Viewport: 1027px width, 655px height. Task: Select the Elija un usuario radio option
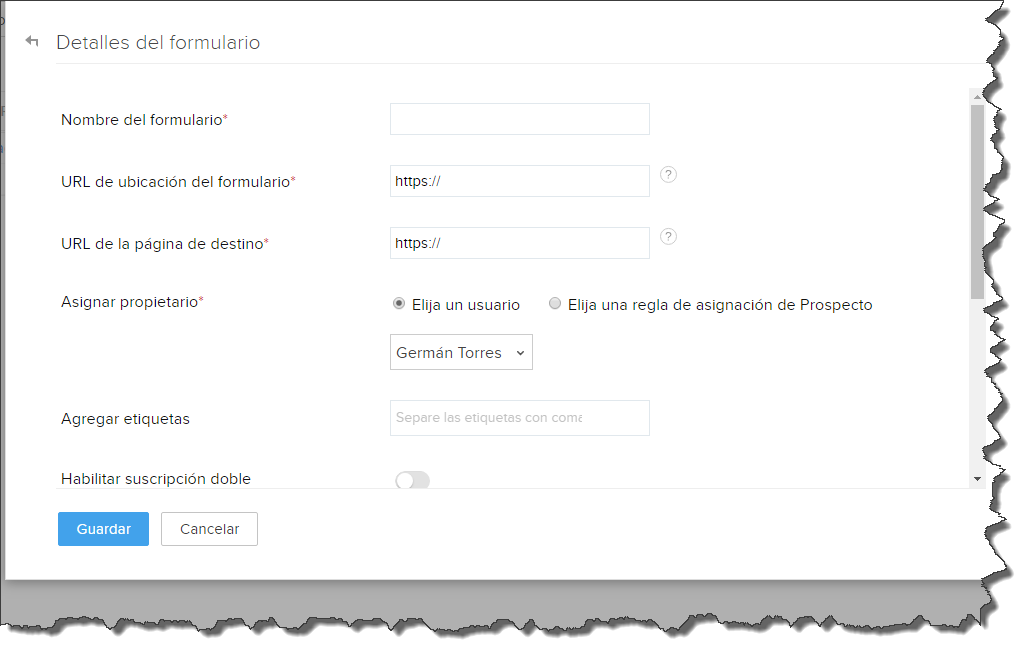[398, 303]
